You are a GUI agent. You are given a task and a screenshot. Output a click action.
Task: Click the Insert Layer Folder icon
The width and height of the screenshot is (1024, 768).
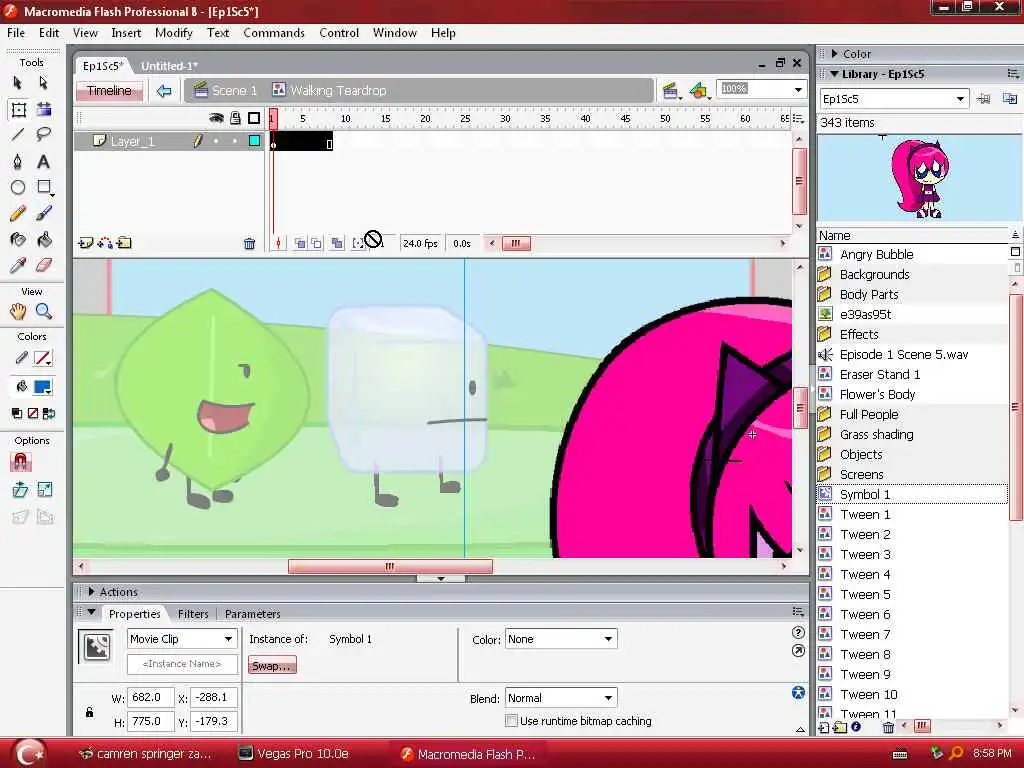[124, 243]
